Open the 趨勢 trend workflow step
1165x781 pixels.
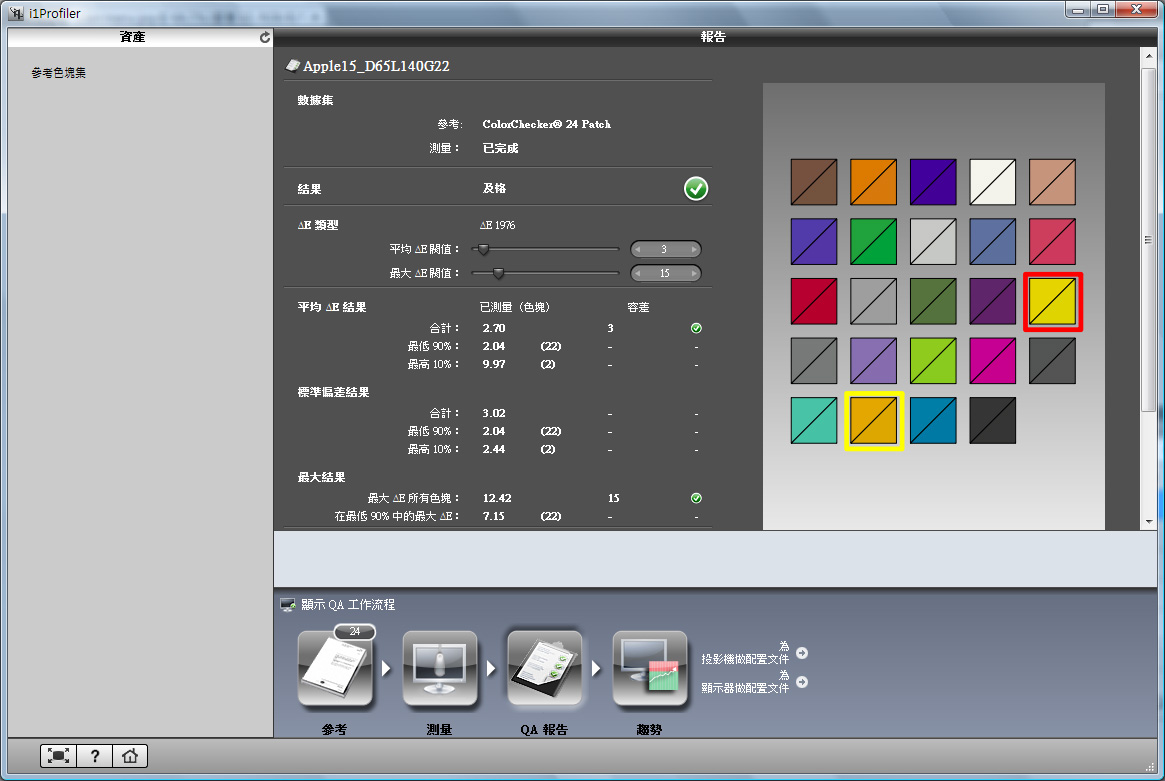tap(649, 669)
